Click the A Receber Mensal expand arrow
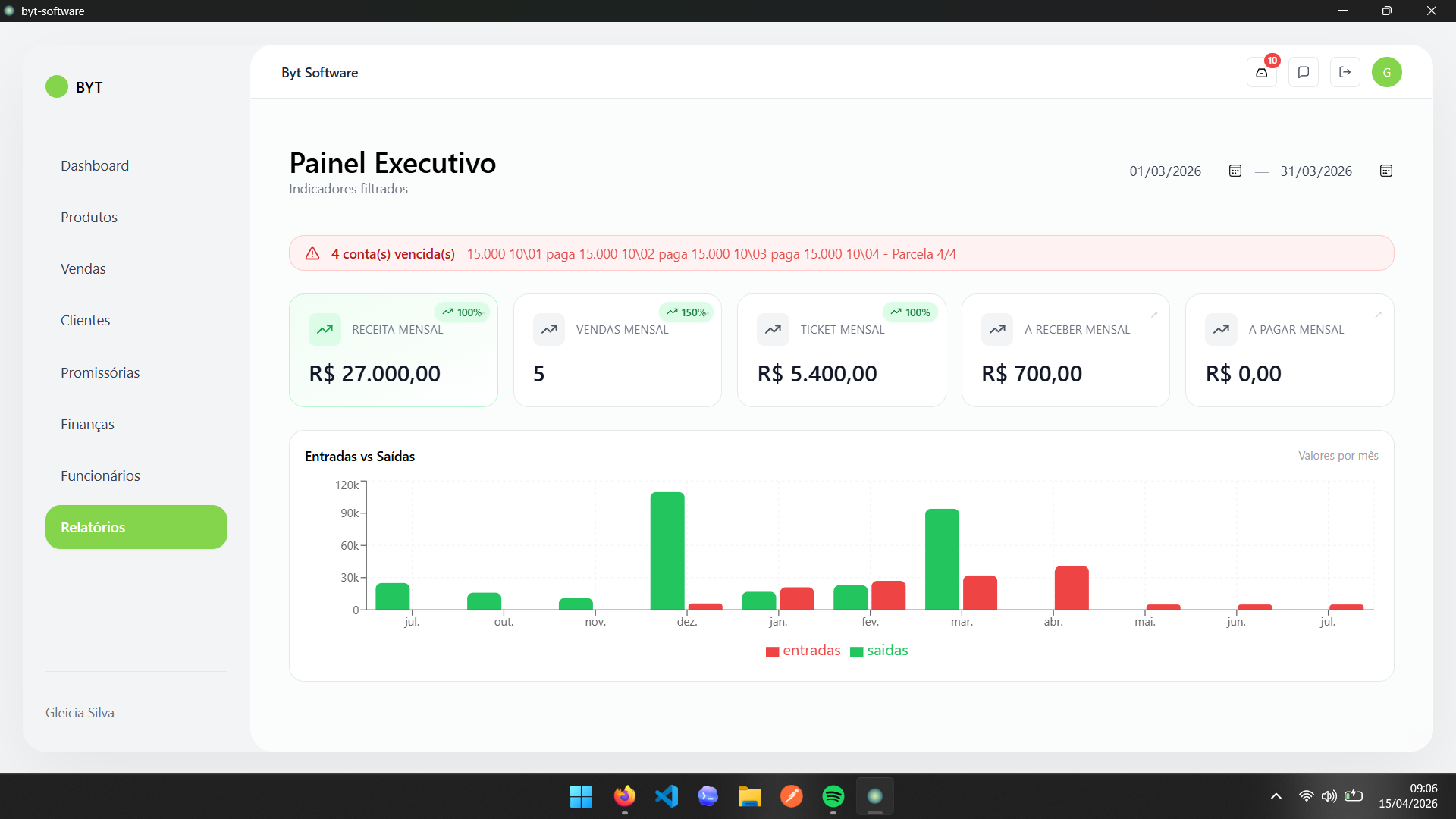Screen dimensions: 1456x819 click(1154, 314)
